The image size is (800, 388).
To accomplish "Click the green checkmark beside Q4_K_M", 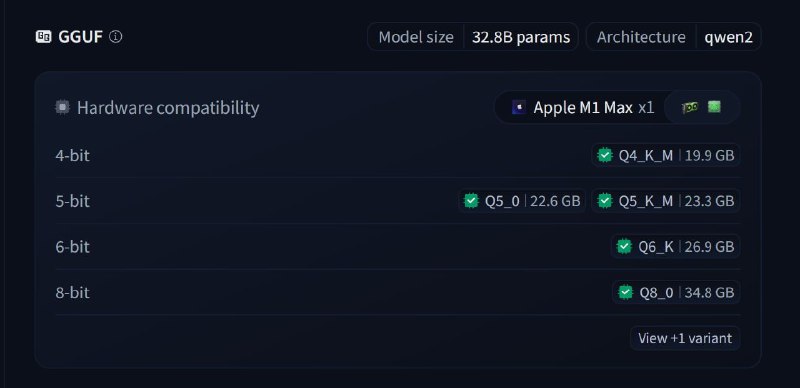I will point(605,155).
